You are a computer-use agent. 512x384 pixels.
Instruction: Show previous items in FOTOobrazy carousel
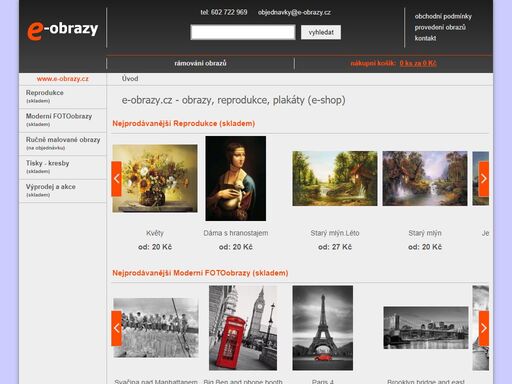pos(116,328)
